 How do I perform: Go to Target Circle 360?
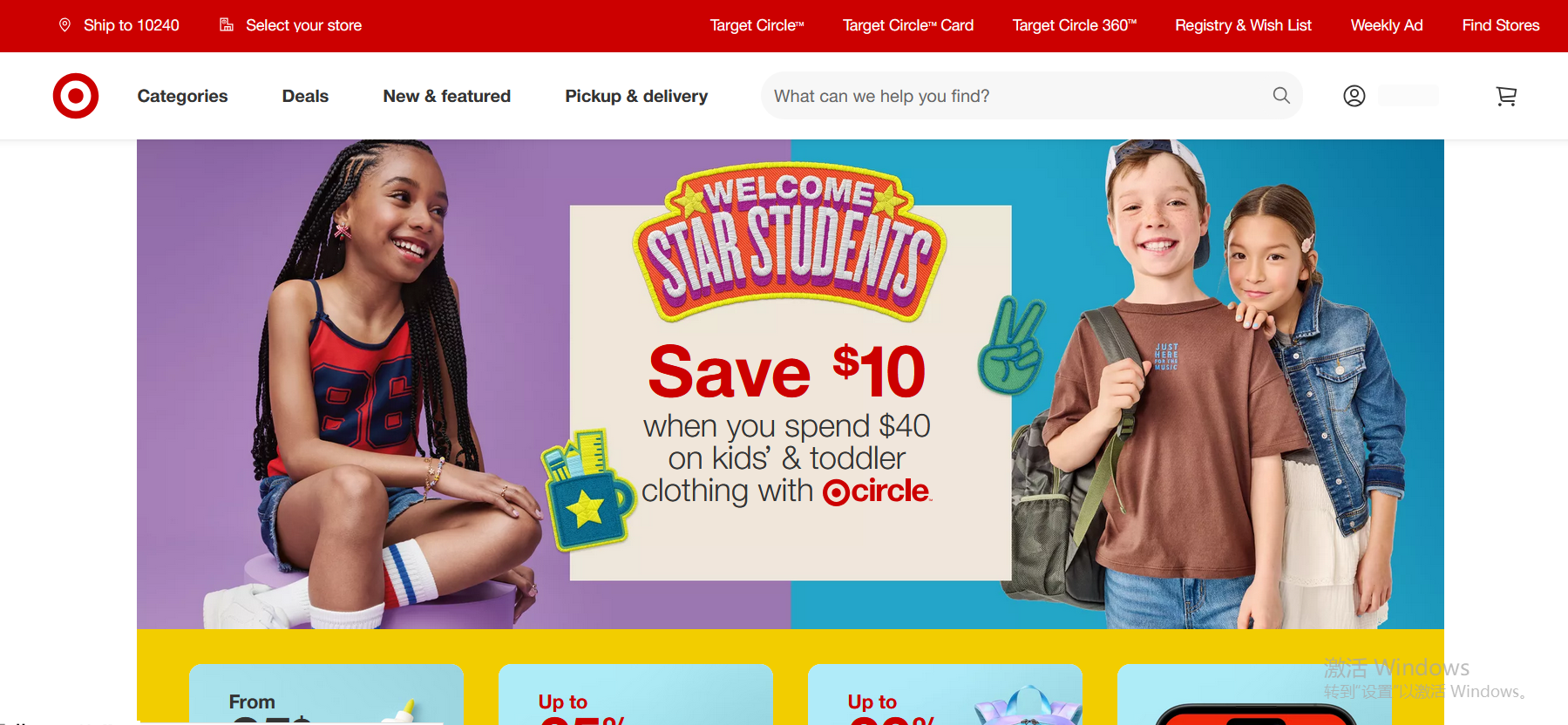click(1075, 25)
